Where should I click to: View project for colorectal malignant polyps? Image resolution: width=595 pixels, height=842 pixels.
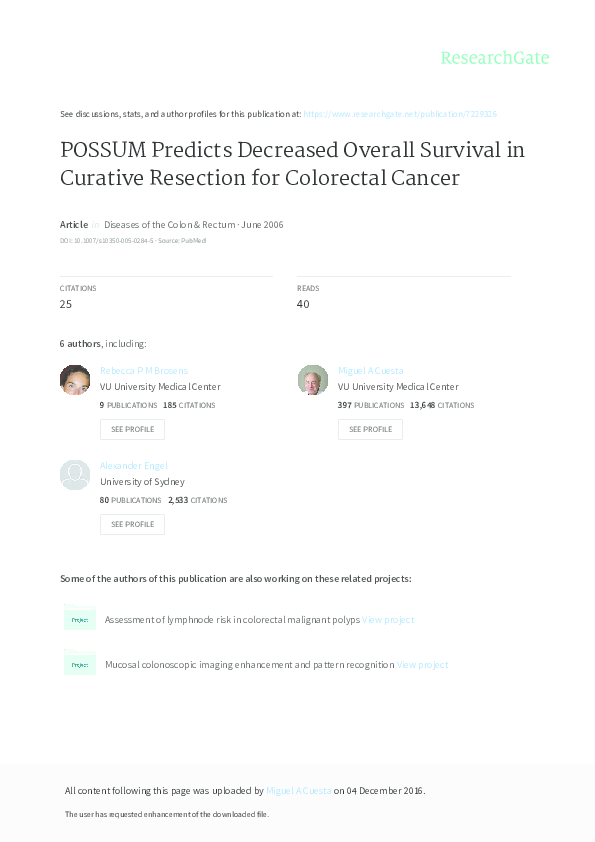click(388, 620)
